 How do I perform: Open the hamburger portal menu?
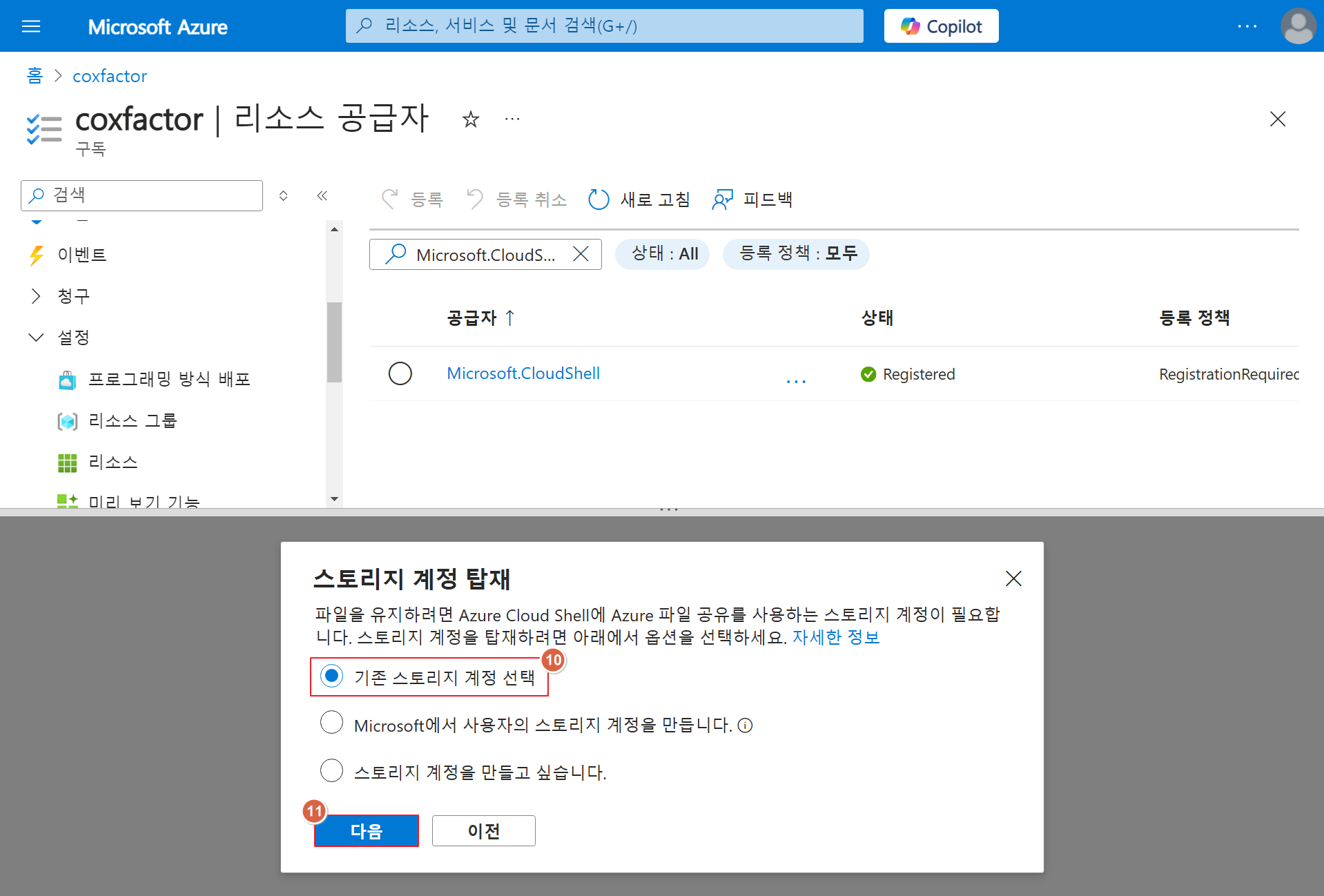click(x=31, y=26)
